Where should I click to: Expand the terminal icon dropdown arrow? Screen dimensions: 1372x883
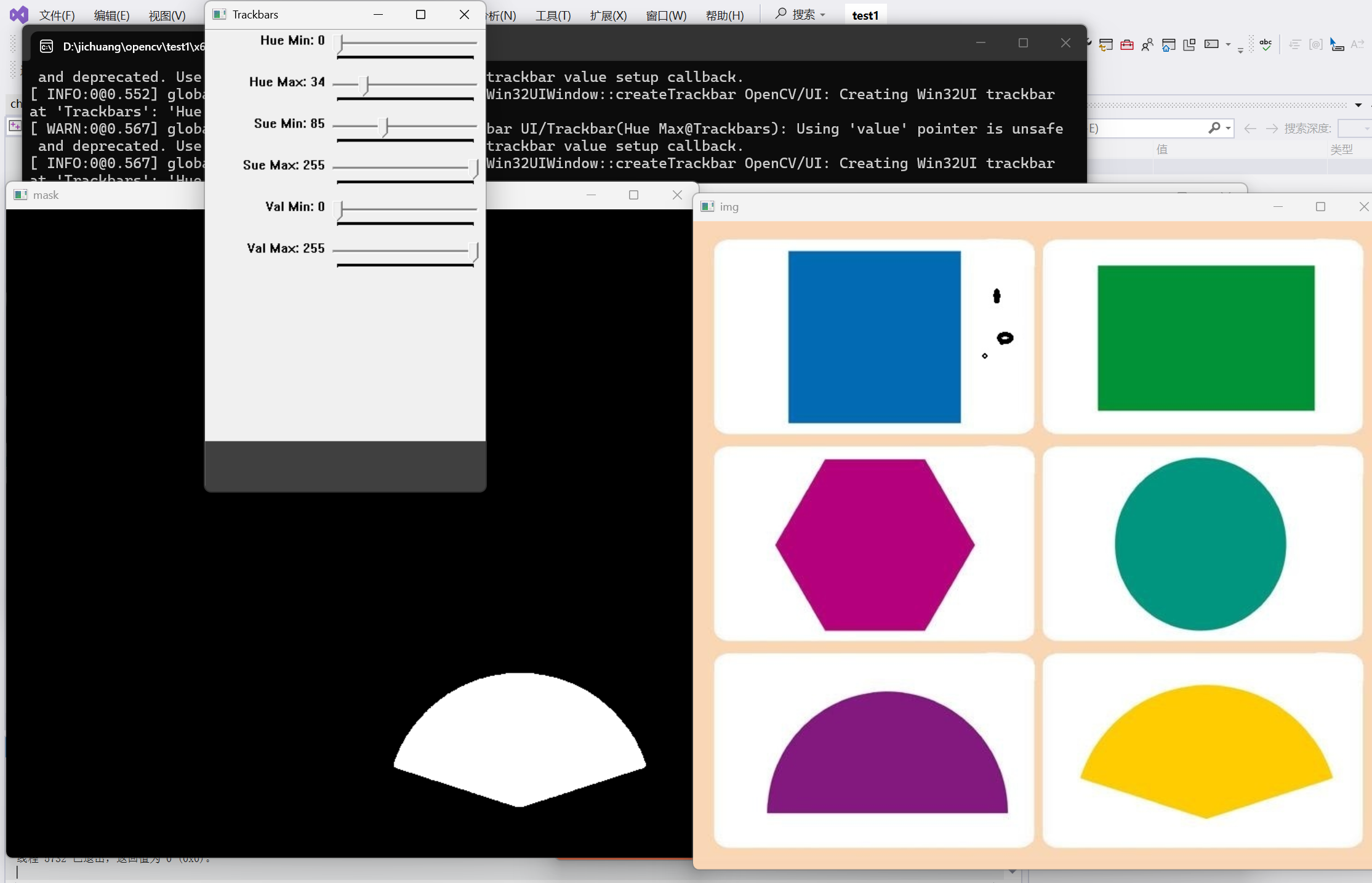tap(1228, 44)
